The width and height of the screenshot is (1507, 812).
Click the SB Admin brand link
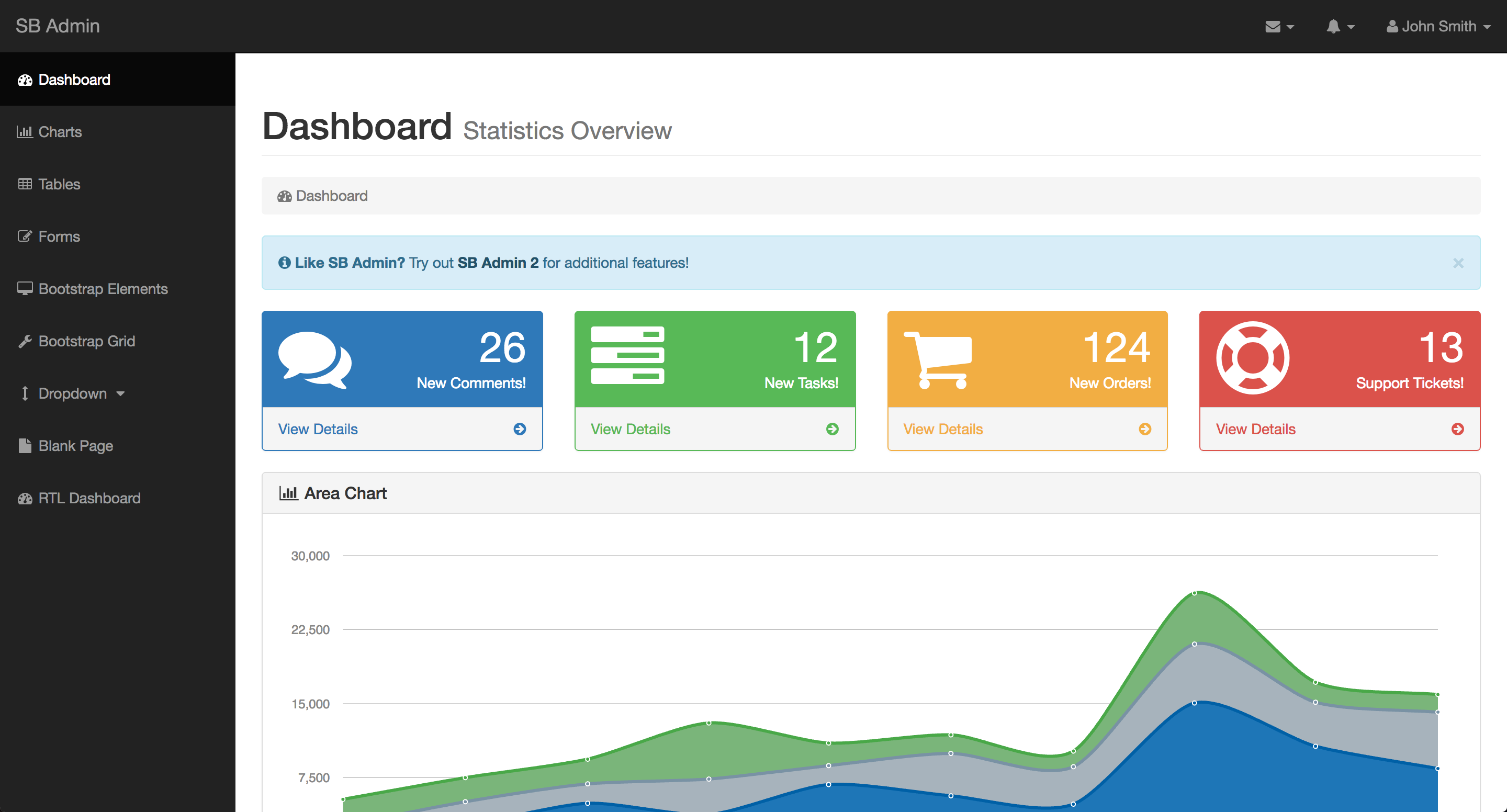pyautogui.click(x=58, y=26)
